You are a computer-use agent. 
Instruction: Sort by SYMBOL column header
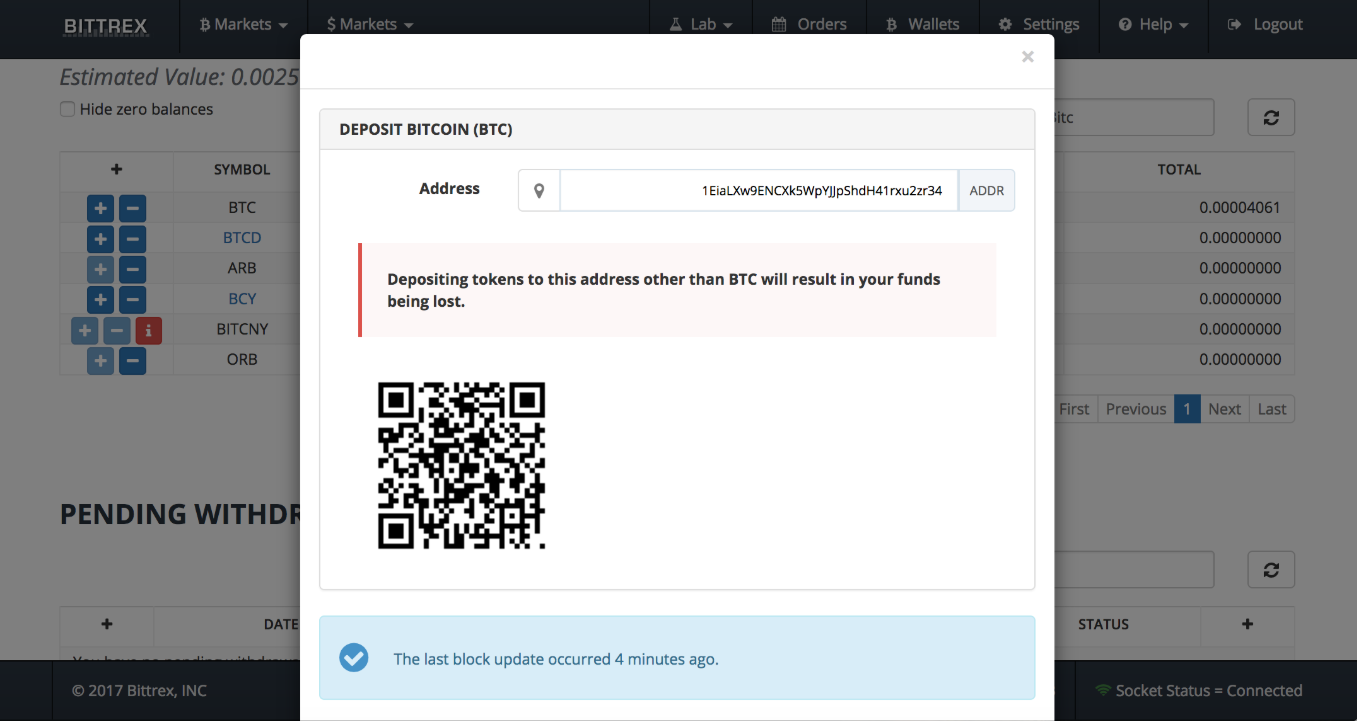coord(242,169)
